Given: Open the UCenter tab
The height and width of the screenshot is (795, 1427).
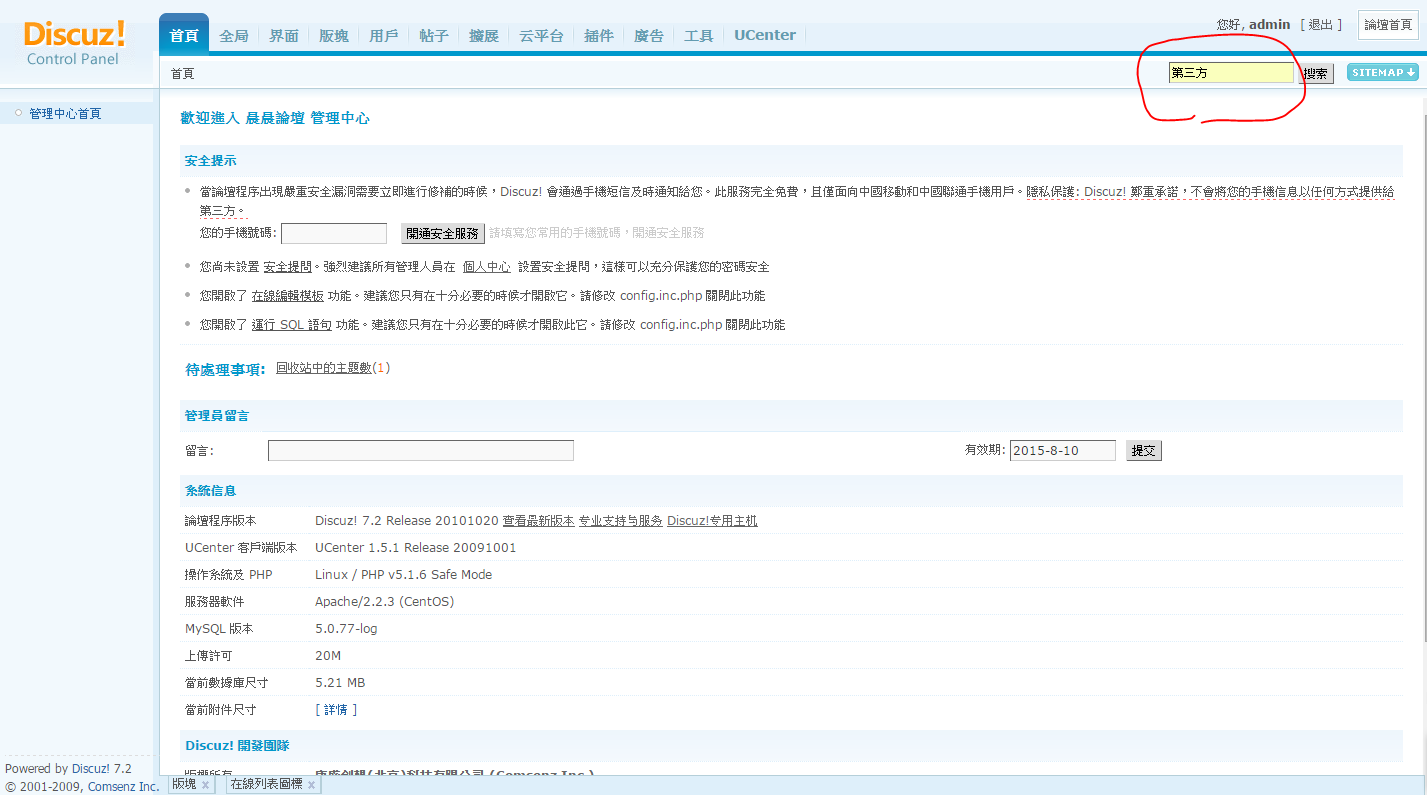Looking at the screenshot, I should pyautogui.click(x=765, y=35).
